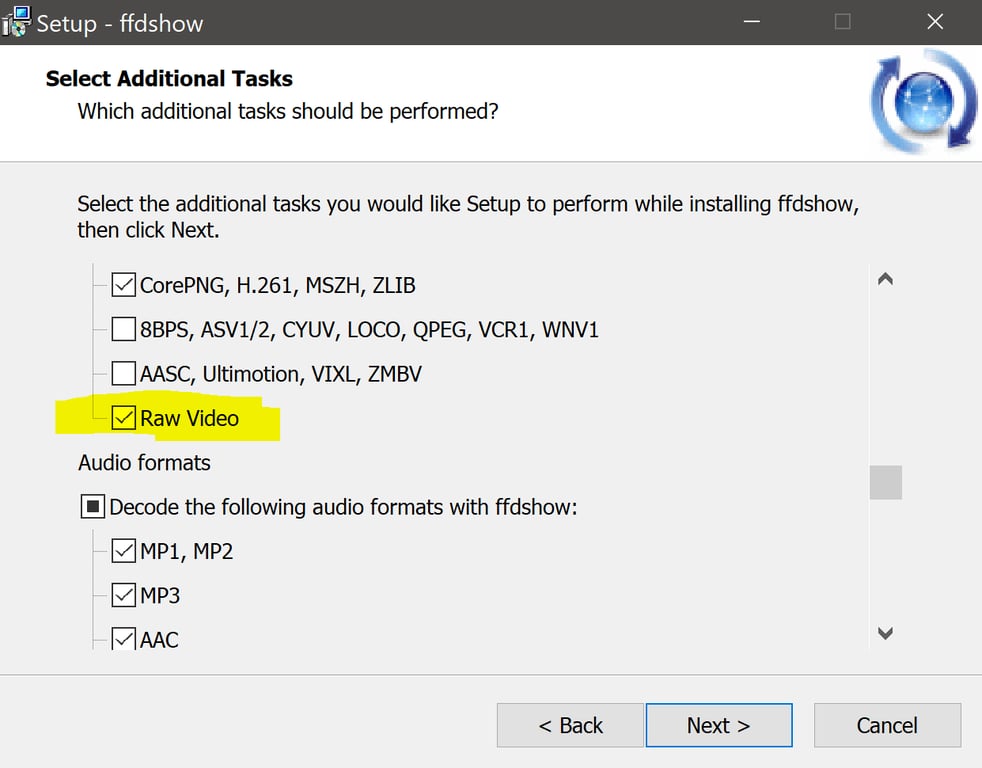The height and width of the screenshot is (768, 982).
Task: Enable AASC, Ultimotion, VIXL, ZMBV checkbox
Action: 124,374
